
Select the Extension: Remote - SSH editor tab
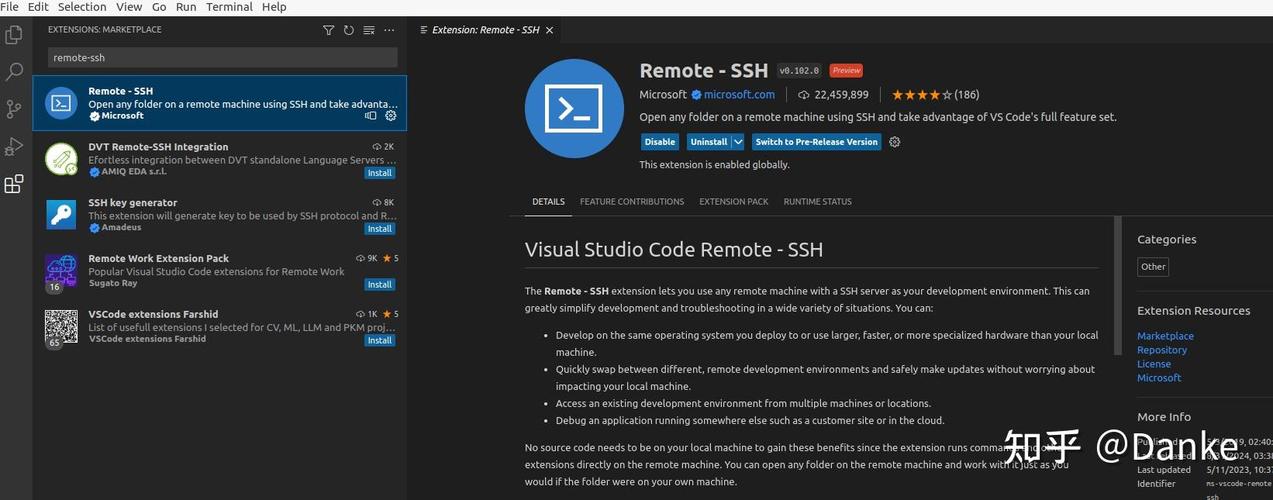tap(487, 30)
